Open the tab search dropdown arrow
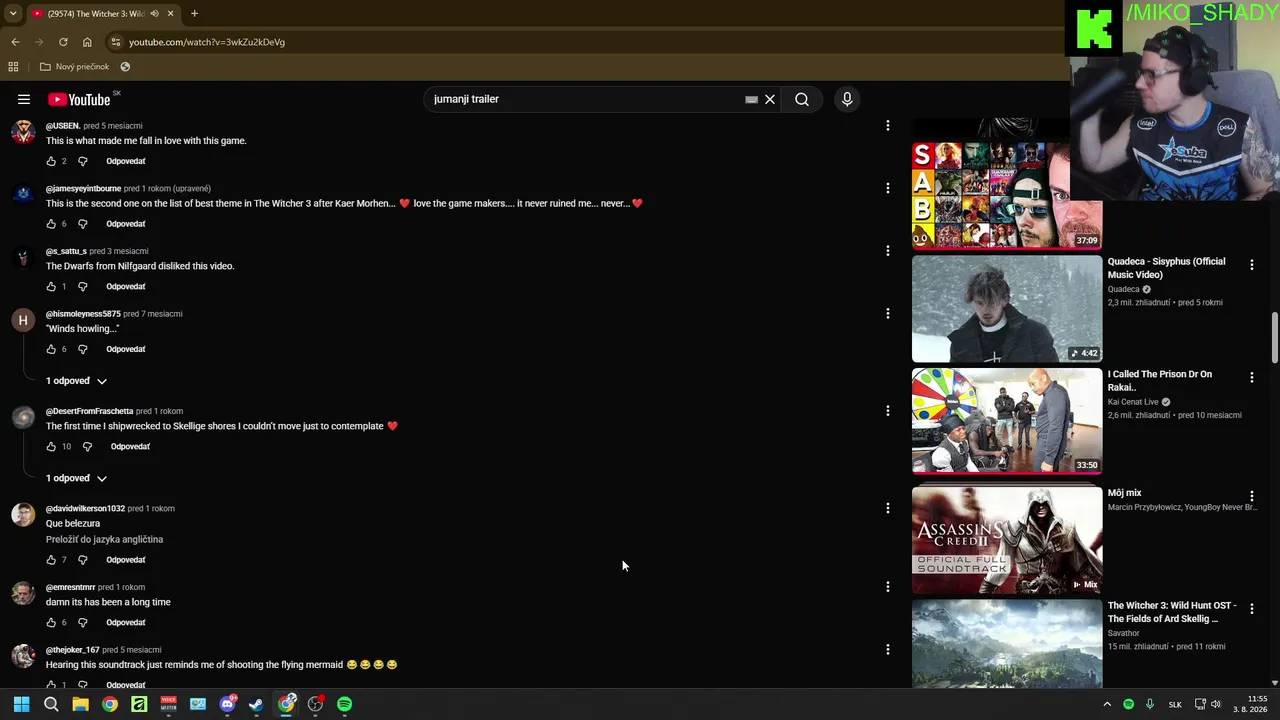The image size is (1280, 720). (x=12, y=14)
